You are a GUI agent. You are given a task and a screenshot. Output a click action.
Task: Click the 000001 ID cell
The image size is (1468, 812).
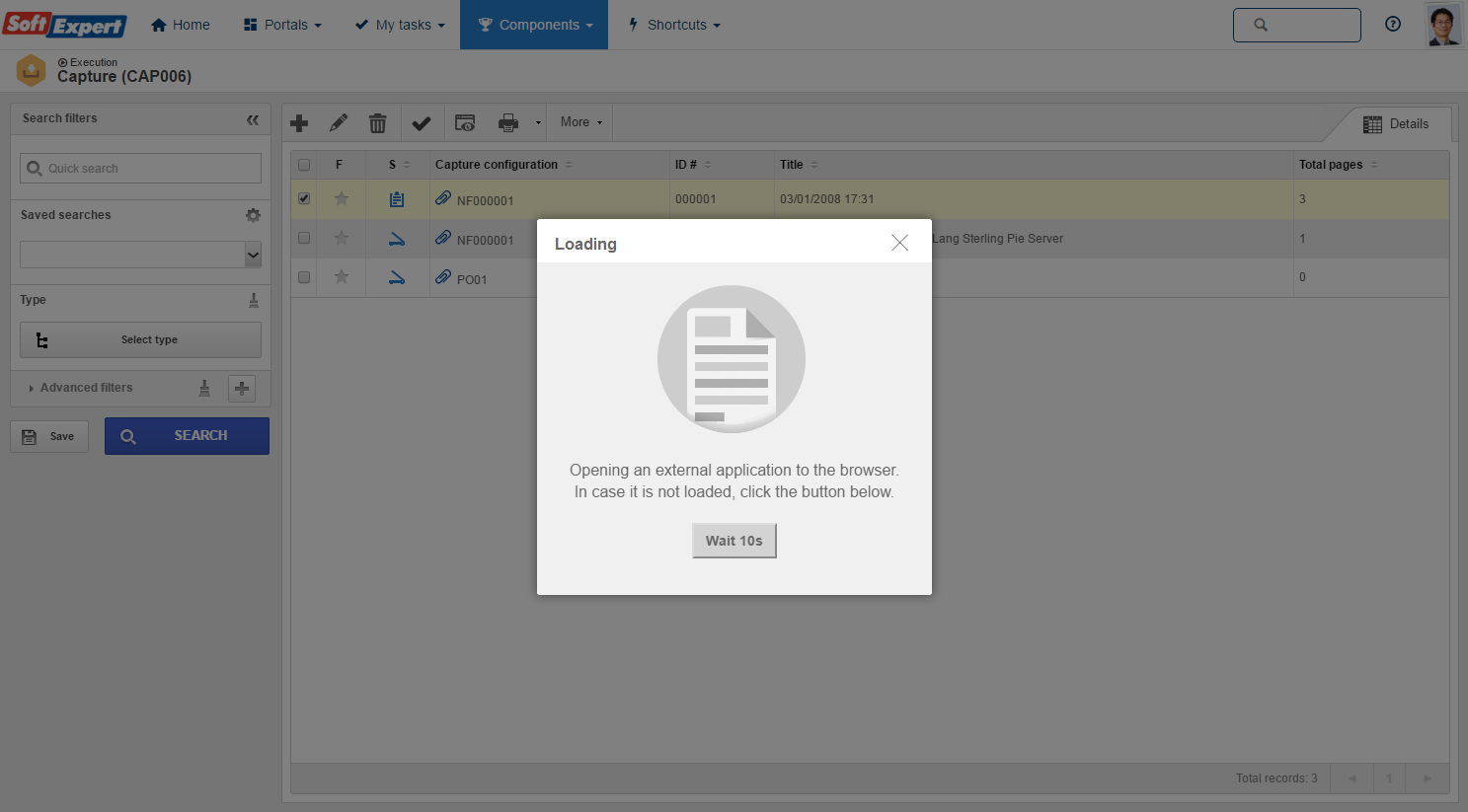point(696,199)
